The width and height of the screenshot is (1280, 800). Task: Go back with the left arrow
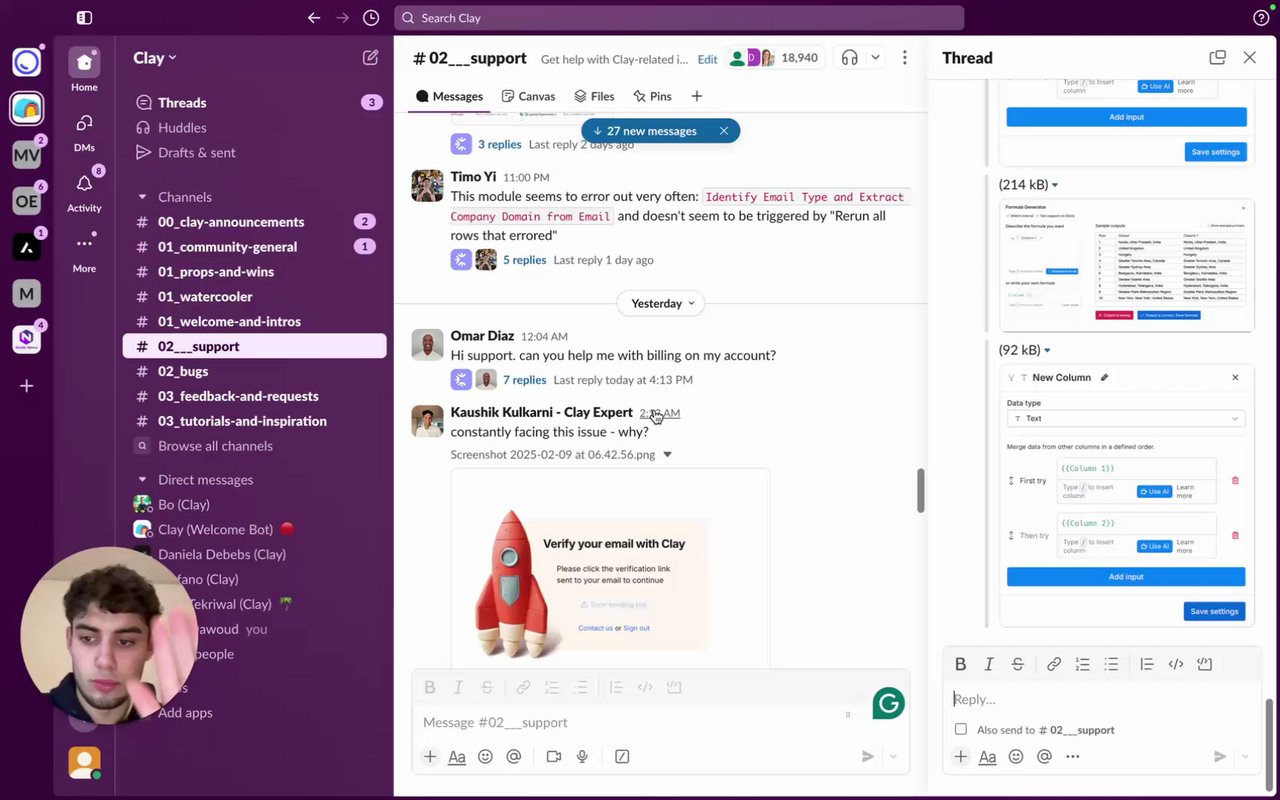coord(314,18)
